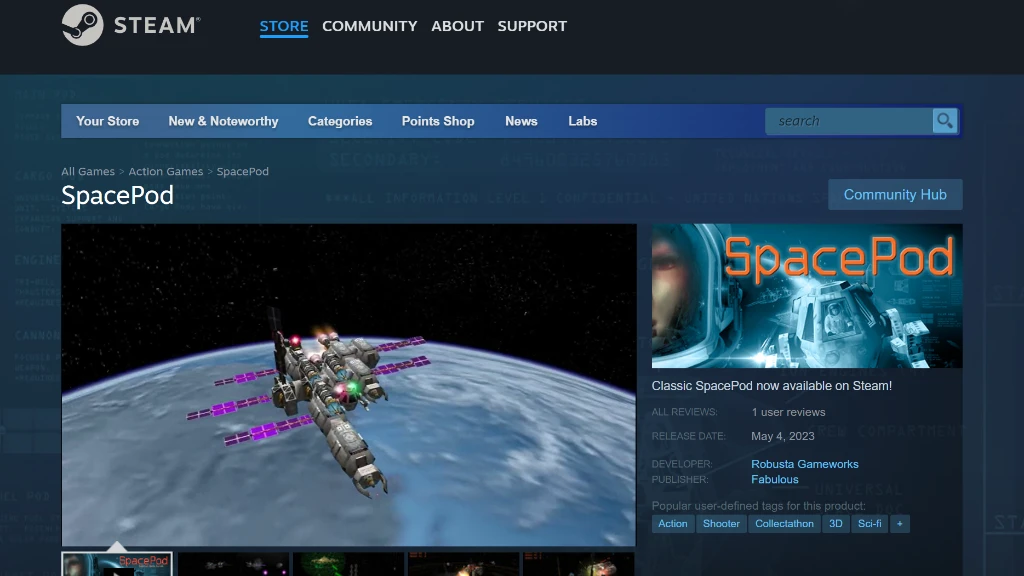Go to All Games breadcrumb
1024x576 pixels.
[87, 171]
